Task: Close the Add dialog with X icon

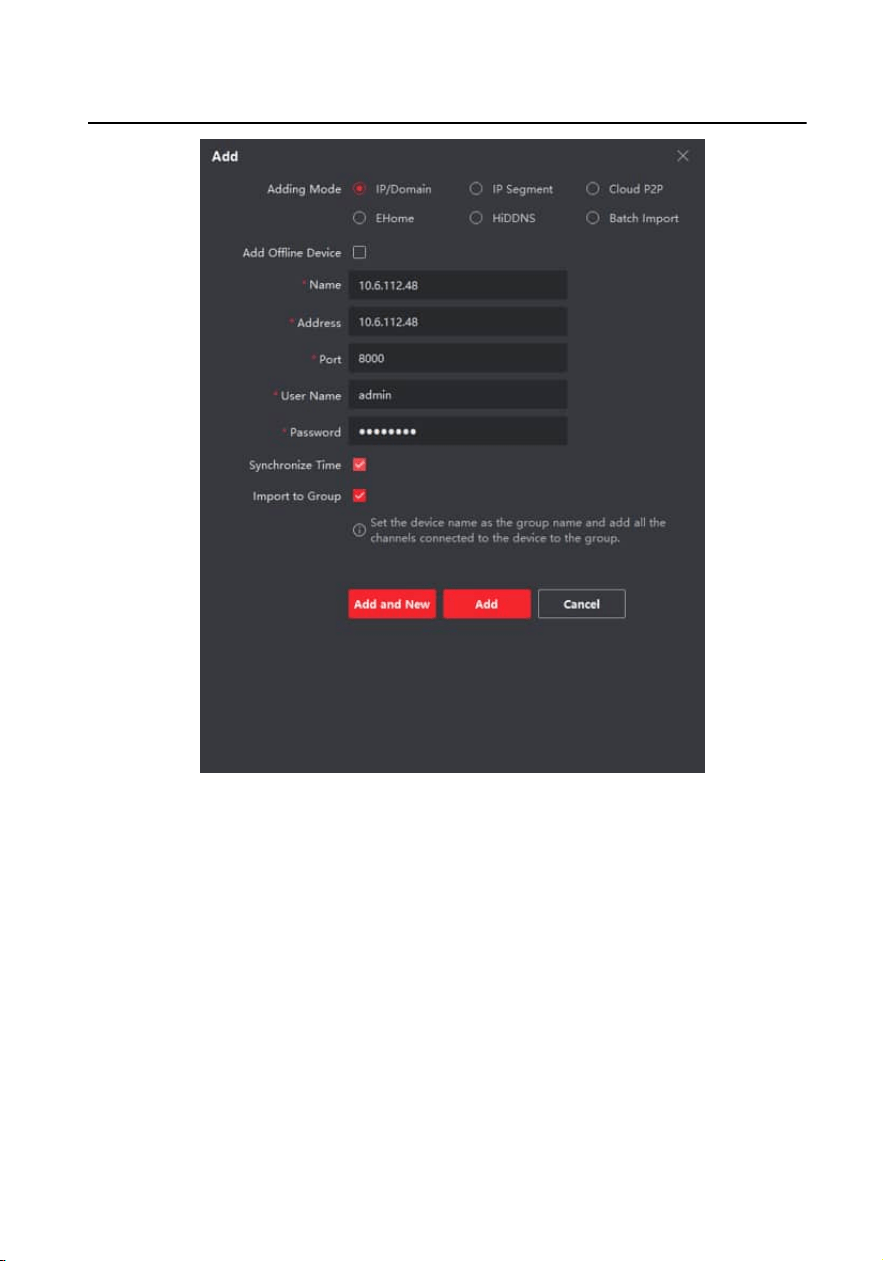Action: [683, 156]
